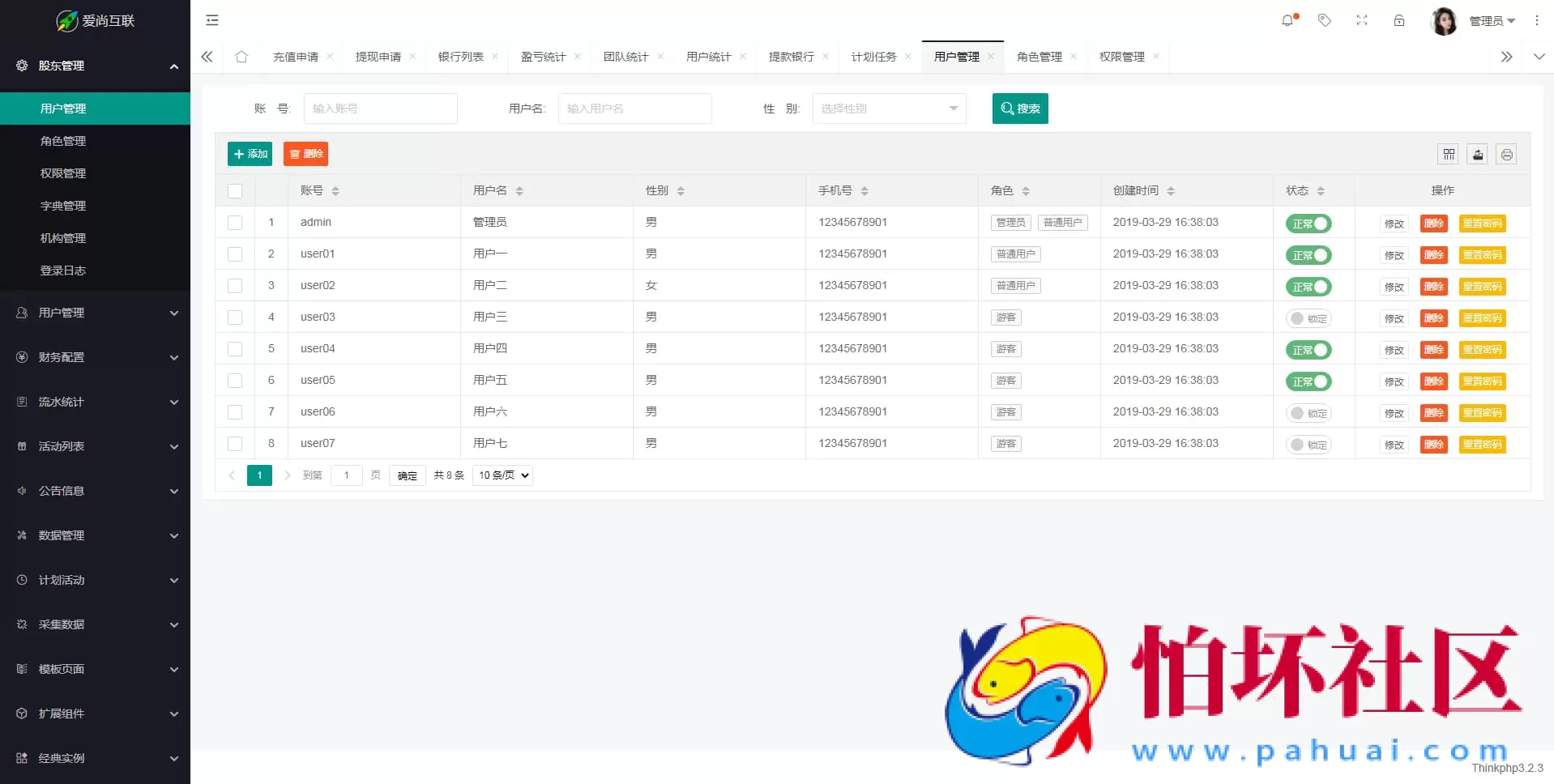Disable the 正常 status toggle for user05
This screenshot has width=1554, height=784.
pyautogui.click(x=1309, y=381)
